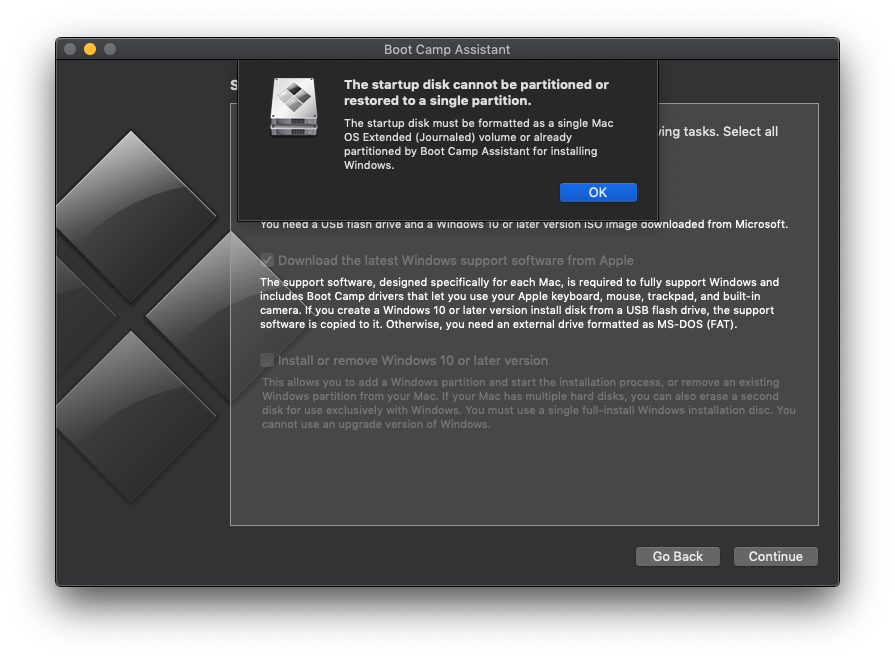This screenshot has height=660, width=895.
Task: Click the Boot Camp Assistant window title
Action: pos(447,50)
